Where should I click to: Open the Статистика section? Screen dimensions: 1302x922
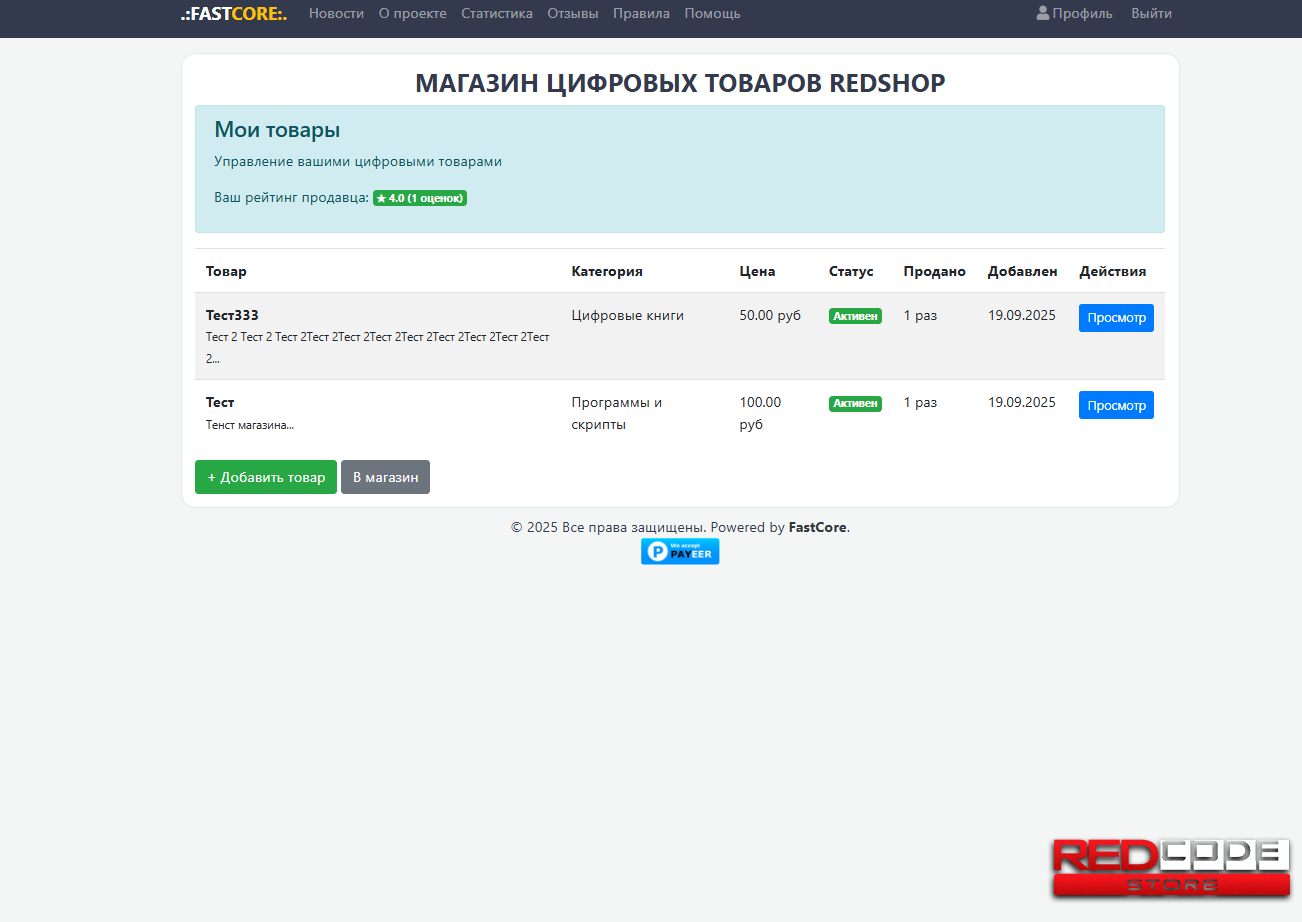point(497,14)
